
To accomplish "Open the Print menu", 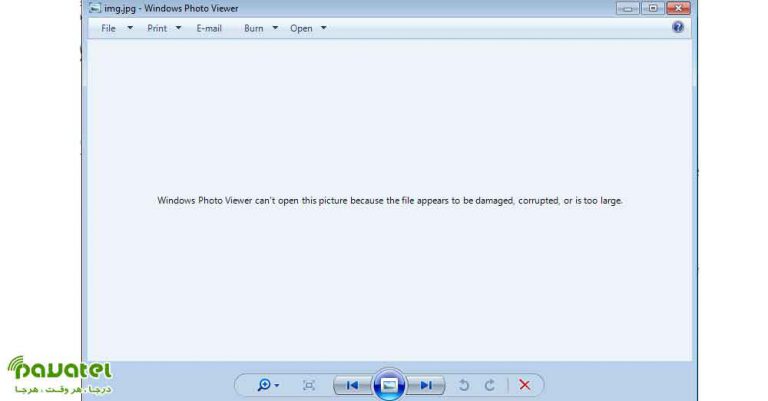I will tap(157, 28).
